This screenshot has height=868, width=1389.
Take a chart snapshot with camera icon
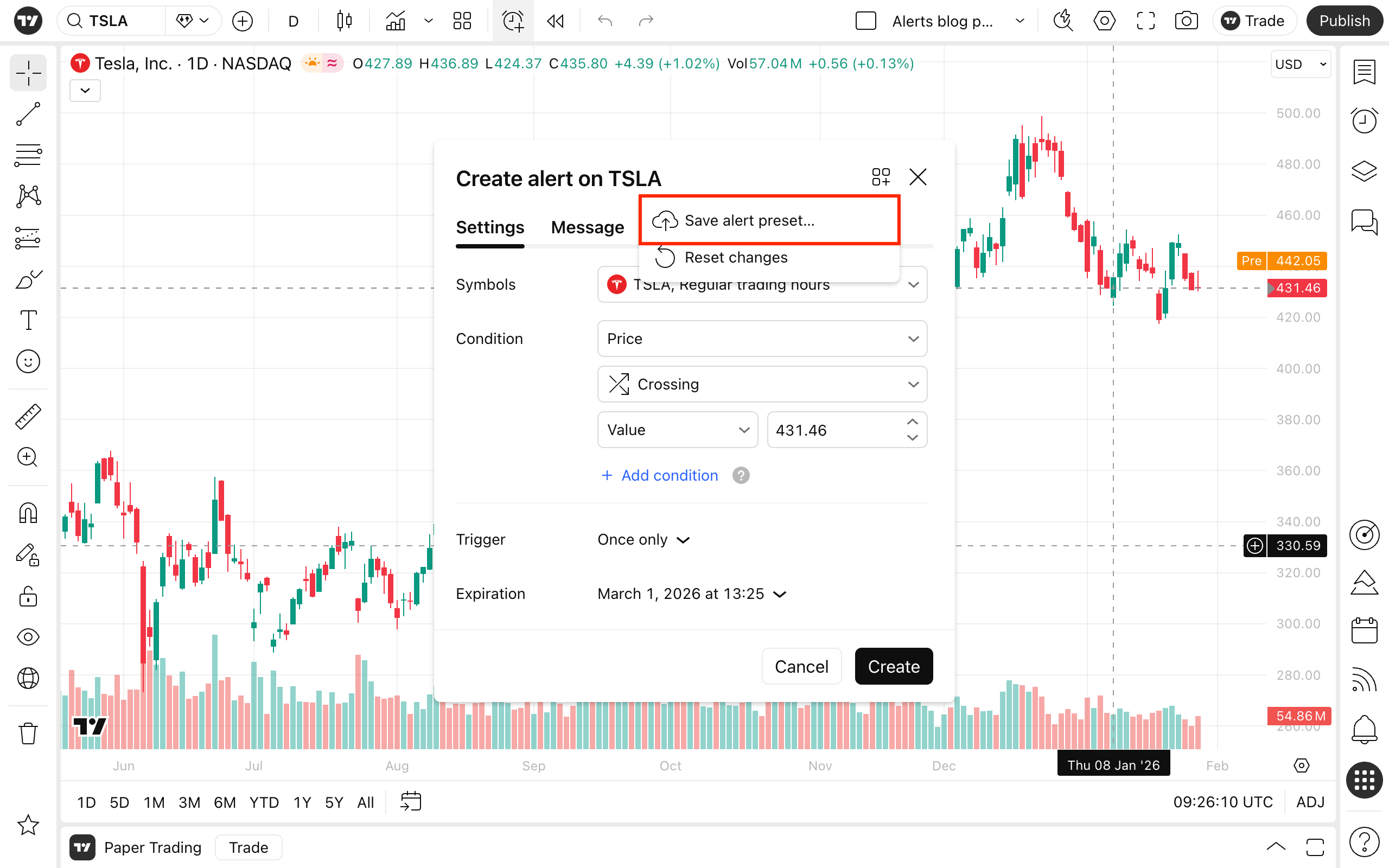click(x=1186, y=21)
